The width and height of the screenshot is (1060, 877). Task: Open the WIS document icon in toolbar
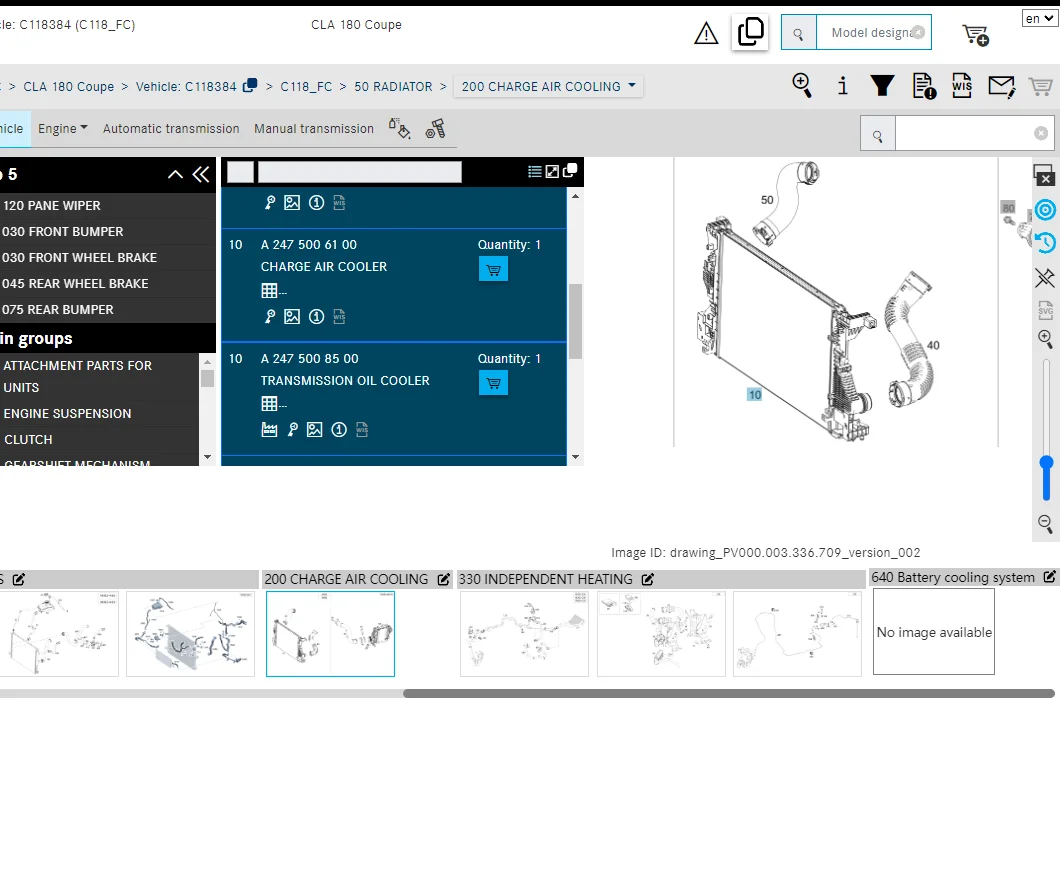tap(961, 86)
